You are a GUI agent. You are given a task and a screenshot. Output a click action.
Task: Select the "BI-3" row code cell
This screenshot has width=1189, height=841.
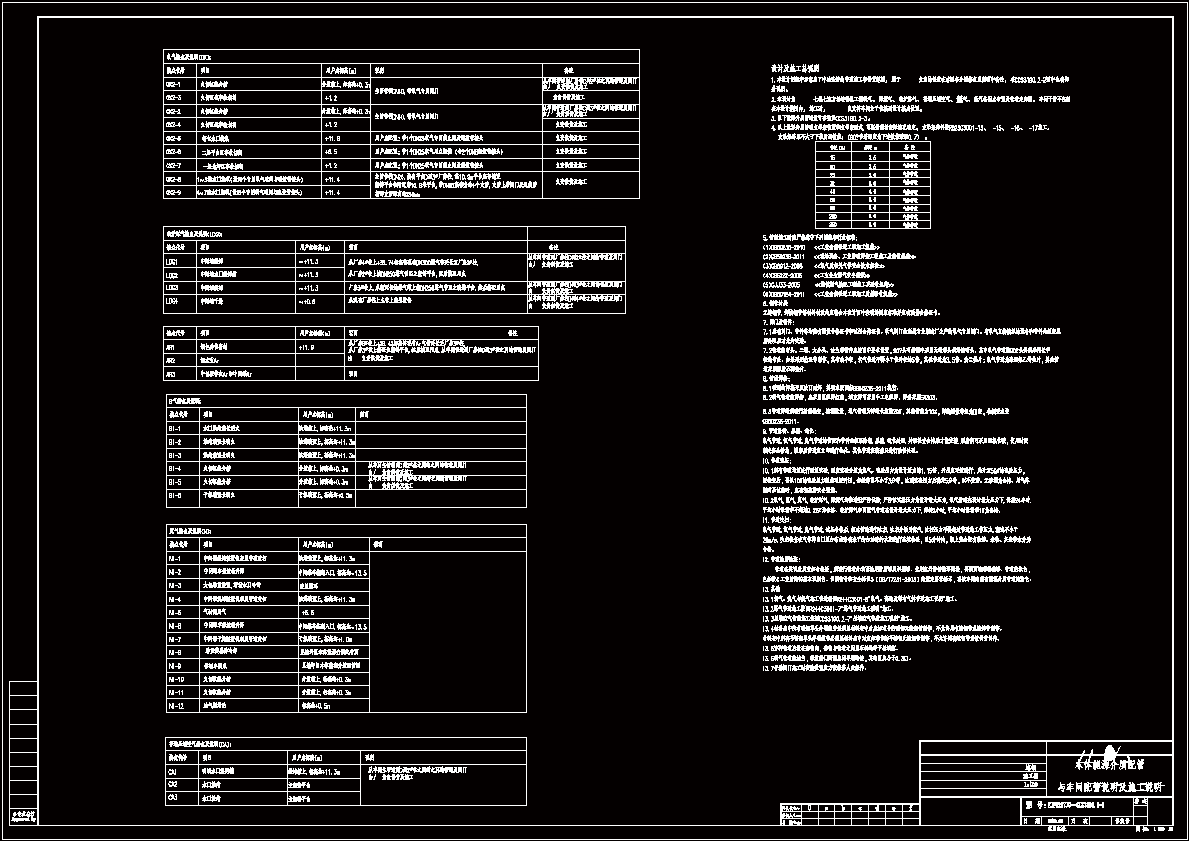pyautogui.click(x=183, y=456)
